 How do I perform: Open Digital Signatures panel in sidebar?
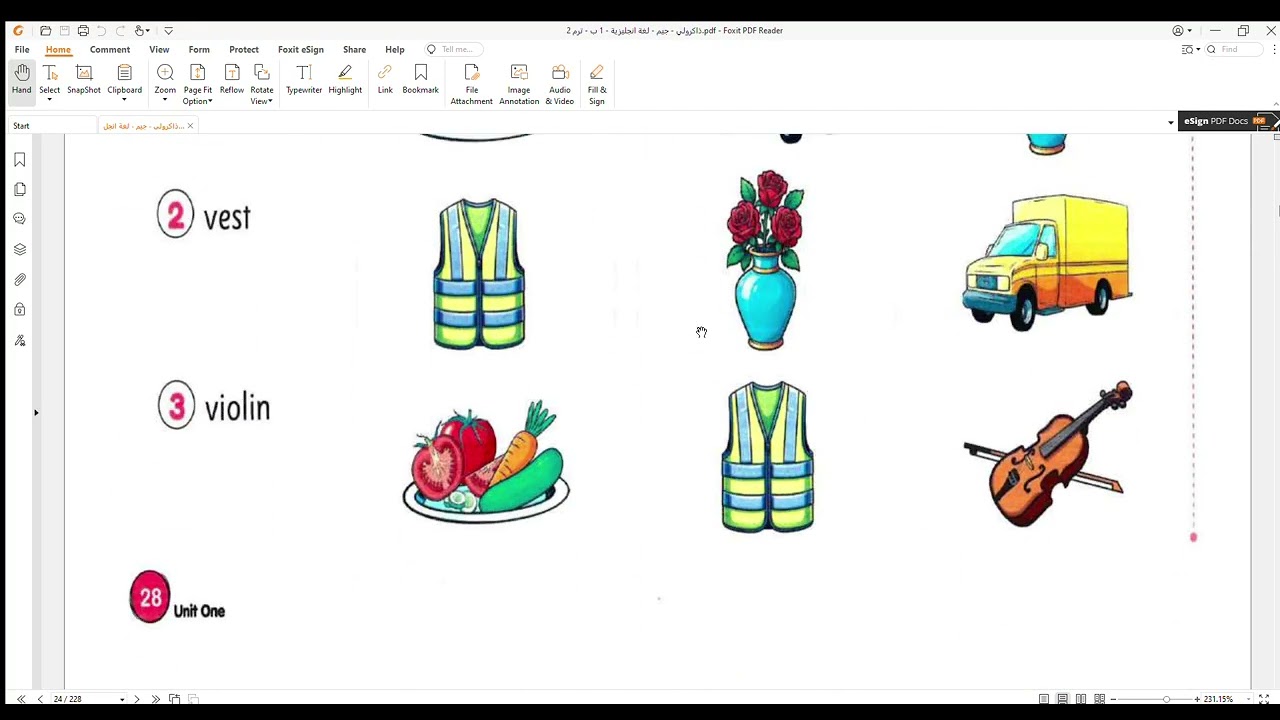(19, 341)
